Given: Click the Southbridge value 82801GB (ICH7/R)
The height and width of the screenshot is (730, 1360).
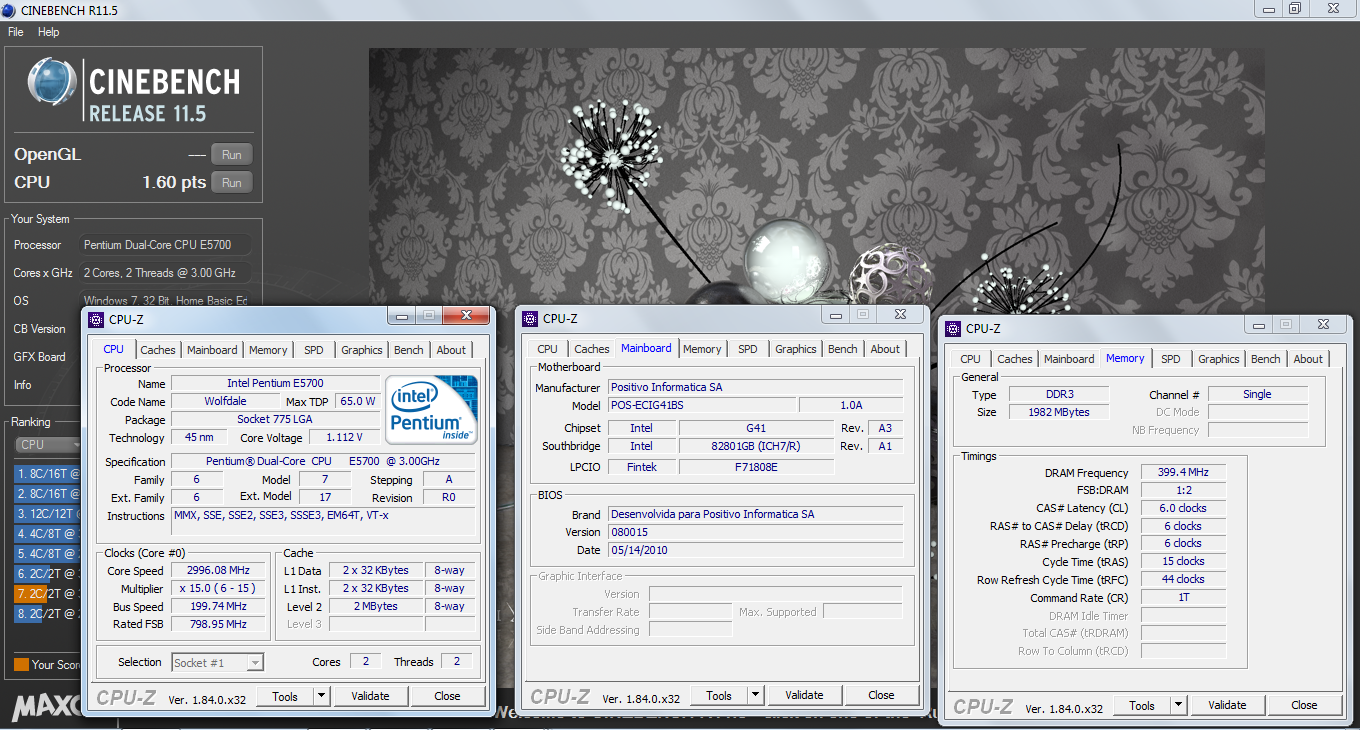Looking at the screenshot, I should [756, 447].
